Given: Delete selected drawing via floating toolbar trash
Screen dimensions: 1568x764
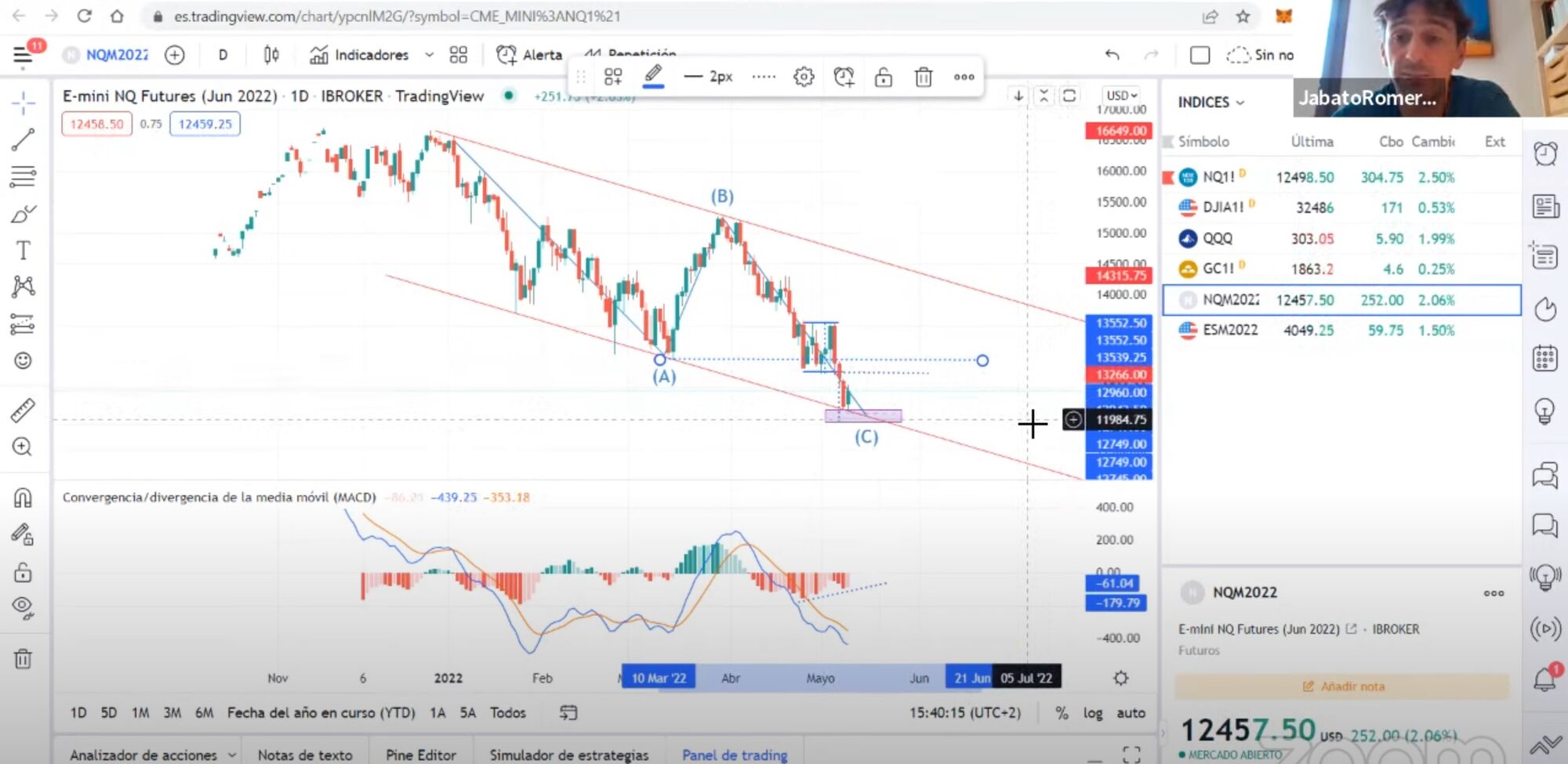Looking at the screenshot, I should coord(924,77).
